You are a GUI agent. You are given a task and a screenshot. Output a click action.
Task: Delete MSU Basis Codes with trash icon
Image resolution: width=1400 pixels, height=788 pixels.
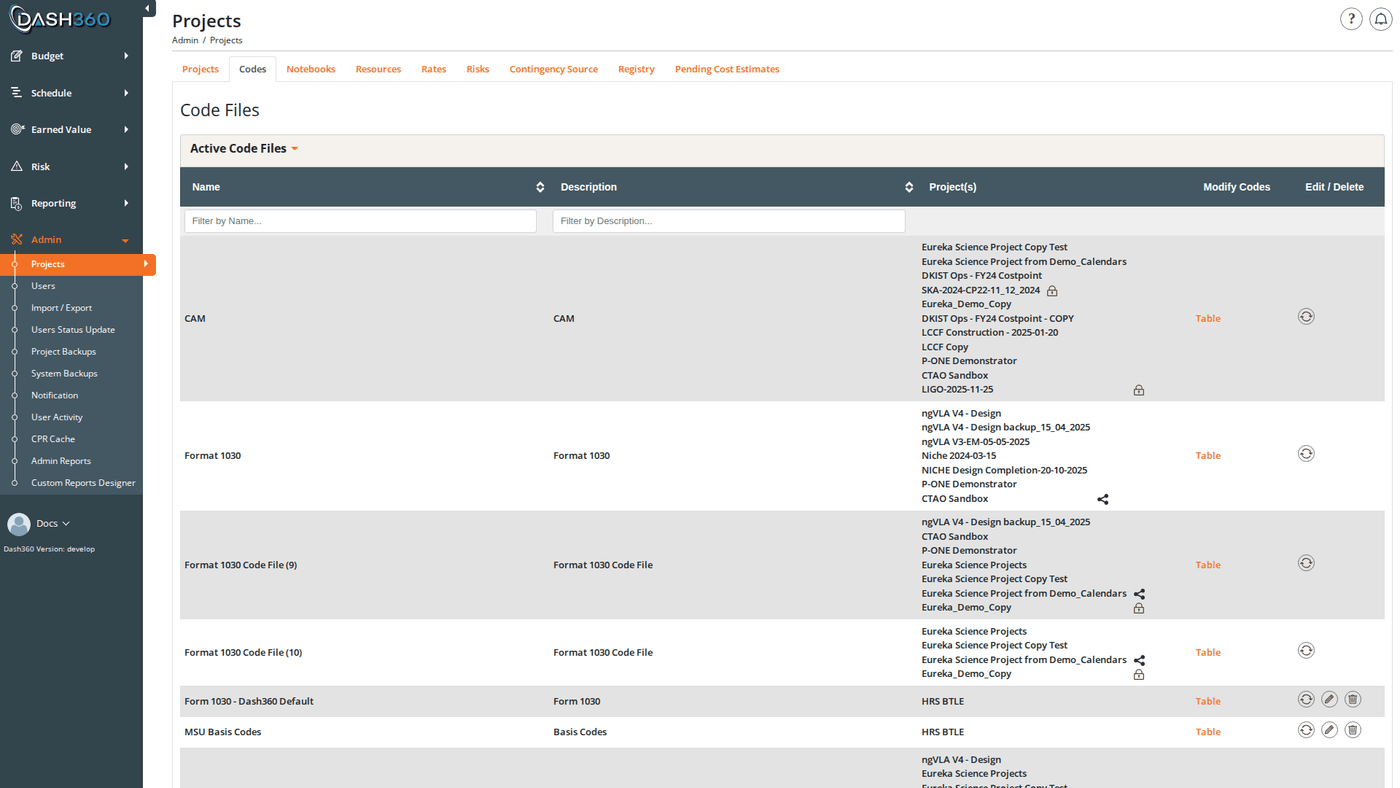coord(1353,730)
